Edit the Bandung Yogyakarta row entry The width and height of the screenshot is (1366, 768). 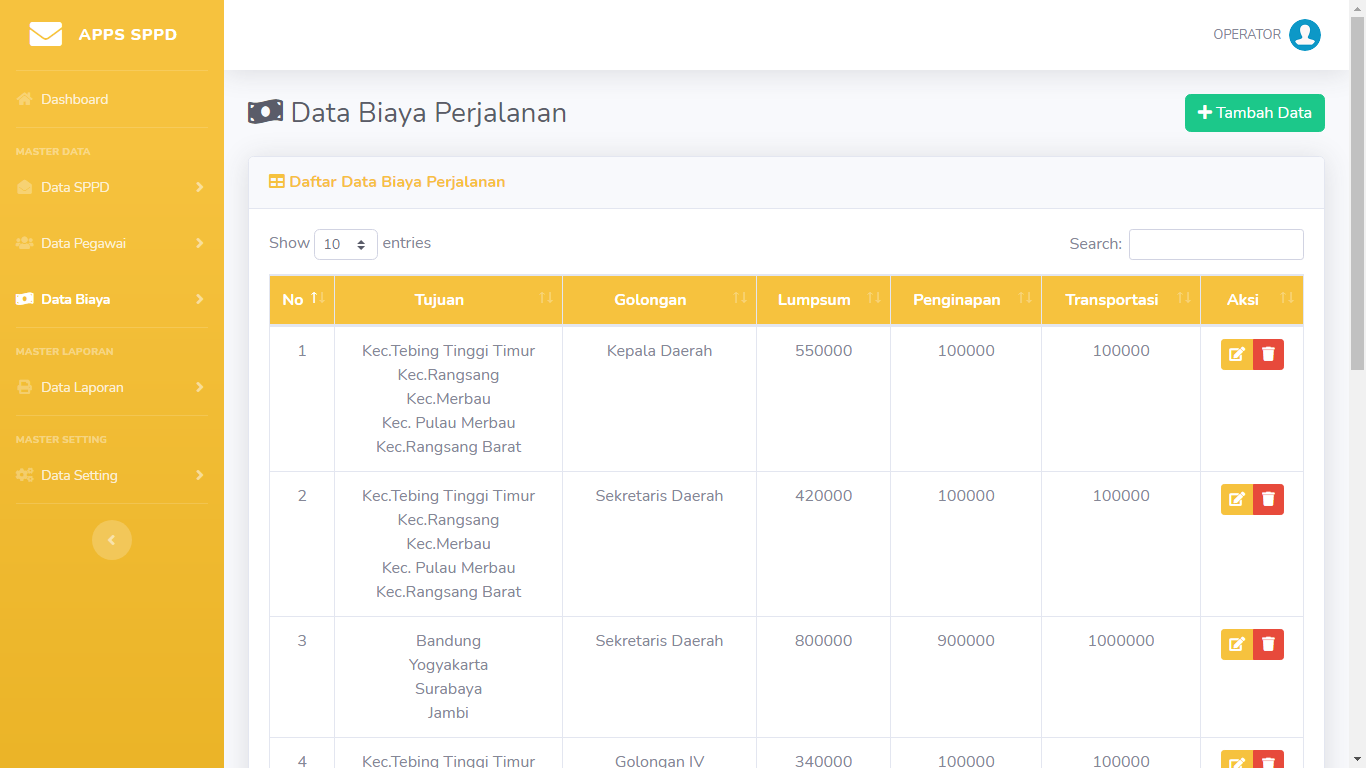[x=1237, y=644]
